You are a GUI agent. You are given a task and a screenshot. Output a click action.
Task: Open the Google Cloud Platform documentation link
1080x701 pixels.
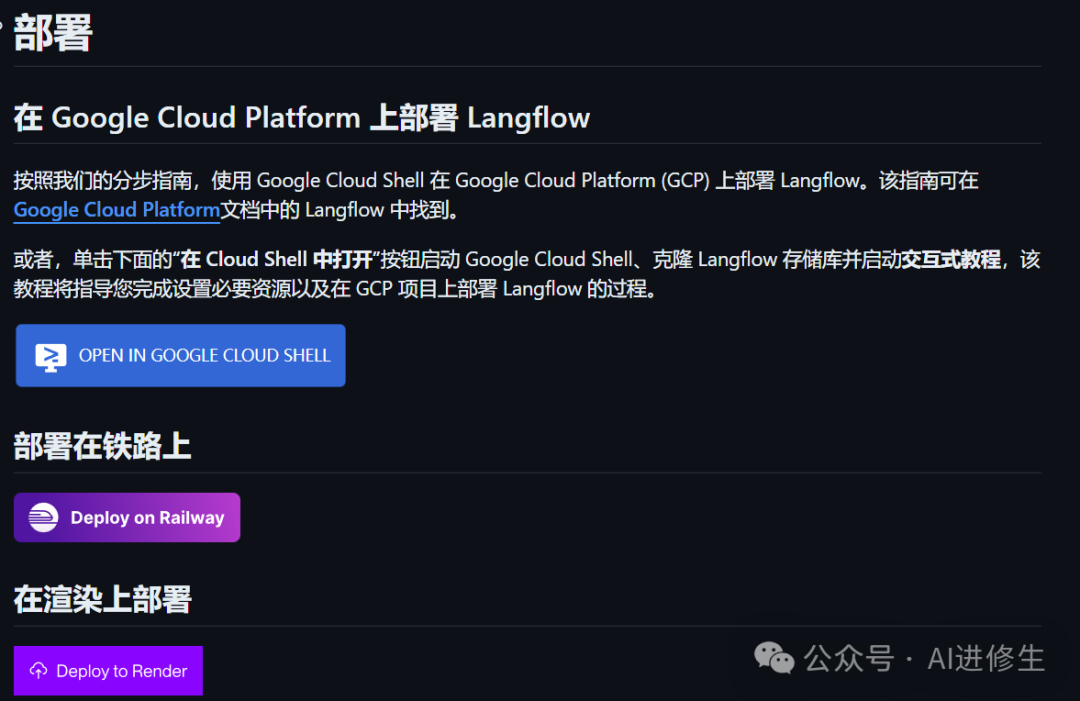(117, 210)
